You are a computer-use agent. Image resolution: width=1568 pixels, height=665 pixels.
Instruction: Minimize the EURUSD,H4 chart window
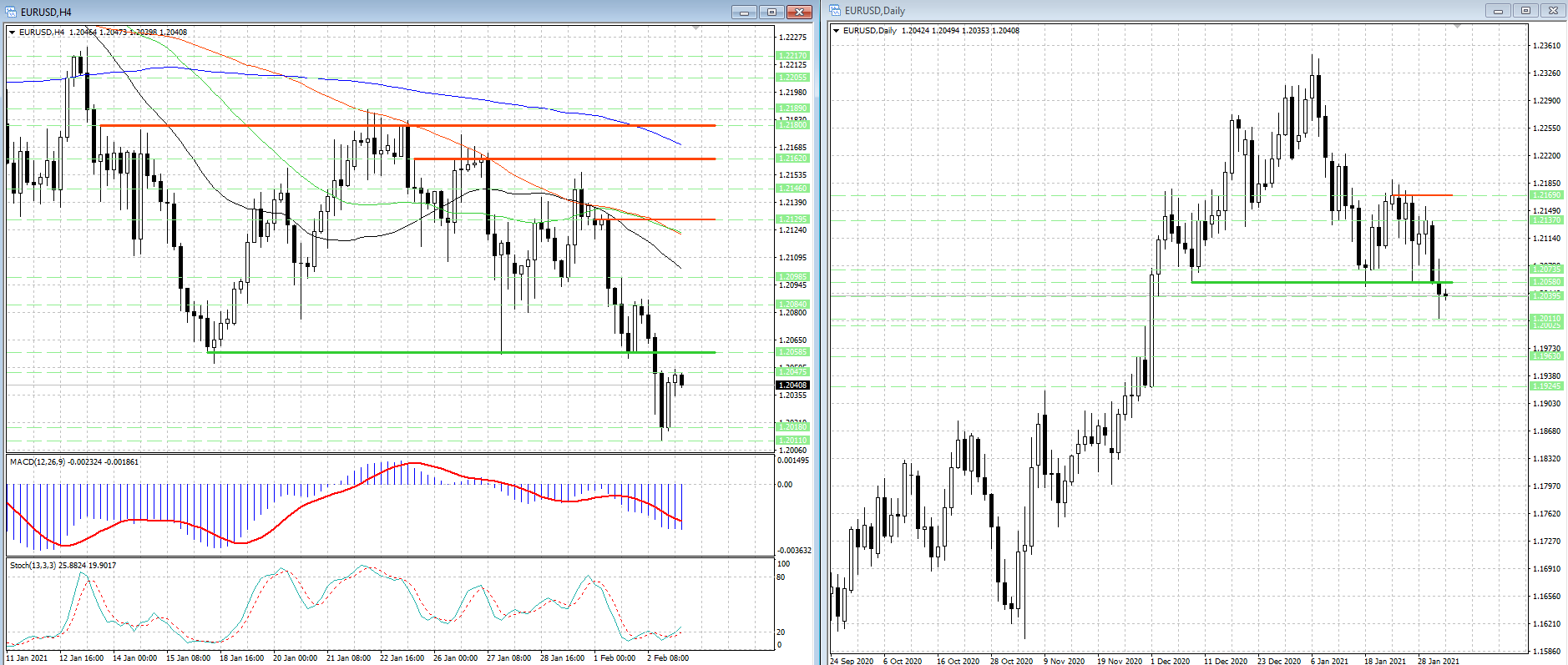[x=744, y=12]
